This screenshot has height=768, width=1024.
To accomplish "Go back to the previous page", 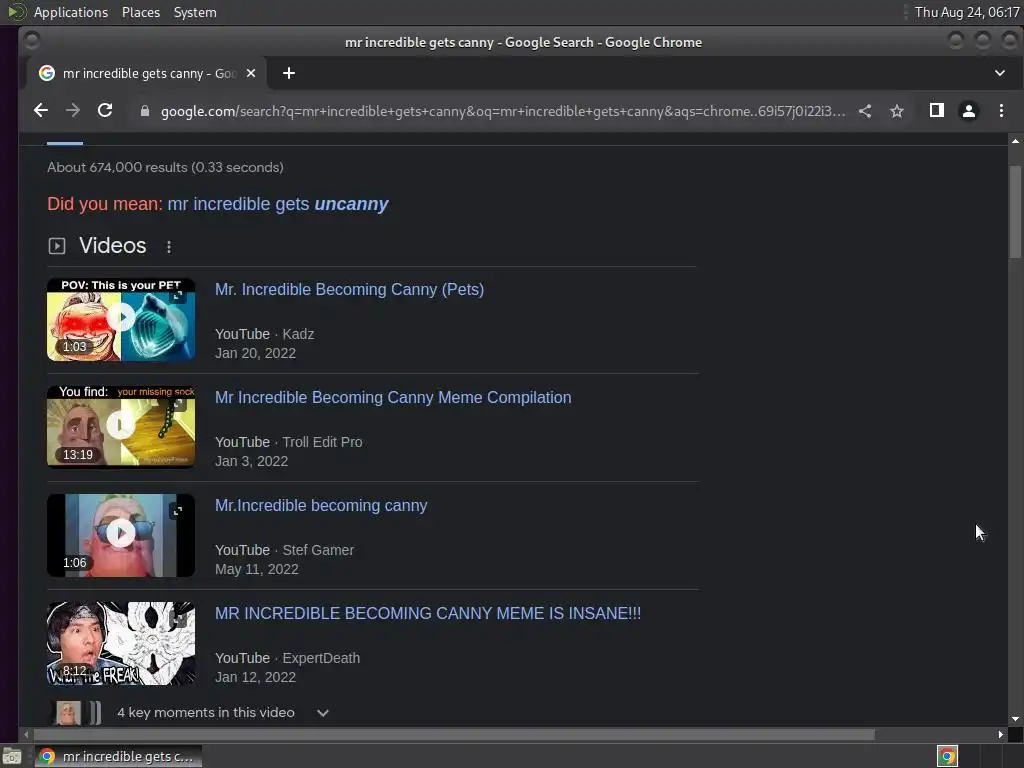I will click(40, 110).
